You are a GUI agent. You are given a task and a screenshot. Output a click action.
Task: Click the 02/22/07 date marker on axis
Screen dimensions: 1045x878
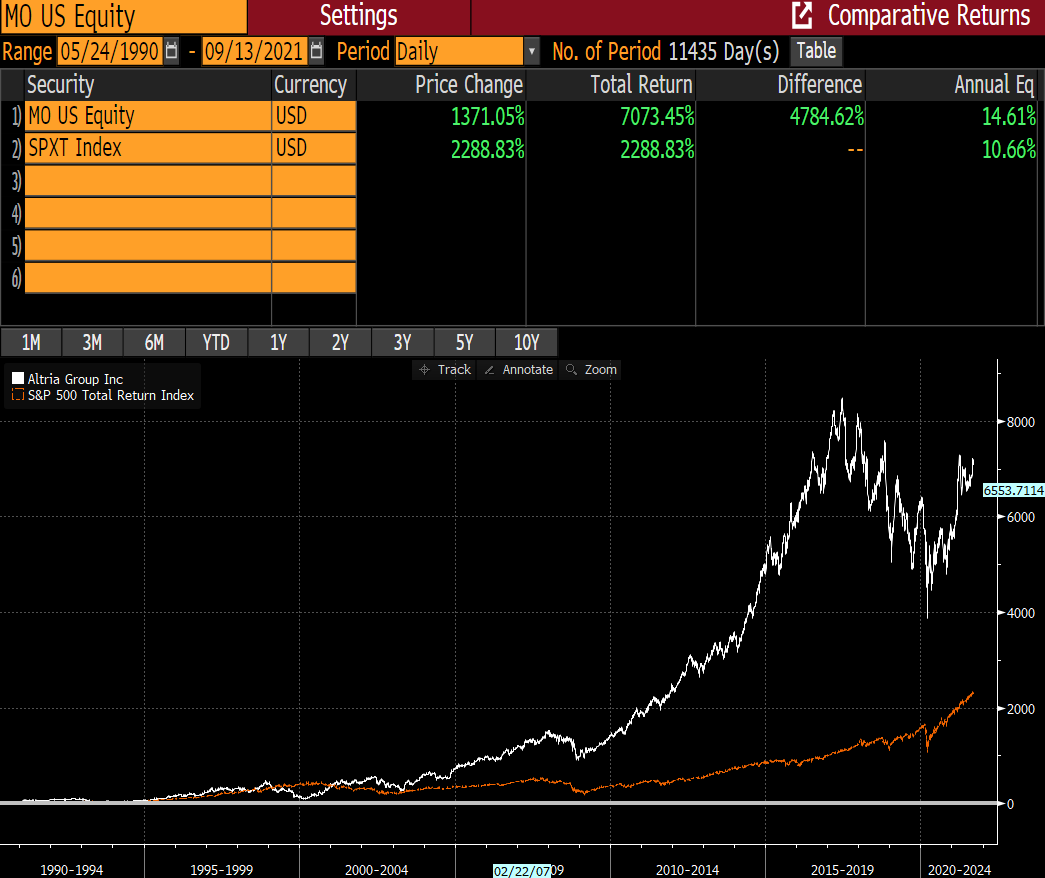coord(522,871)
